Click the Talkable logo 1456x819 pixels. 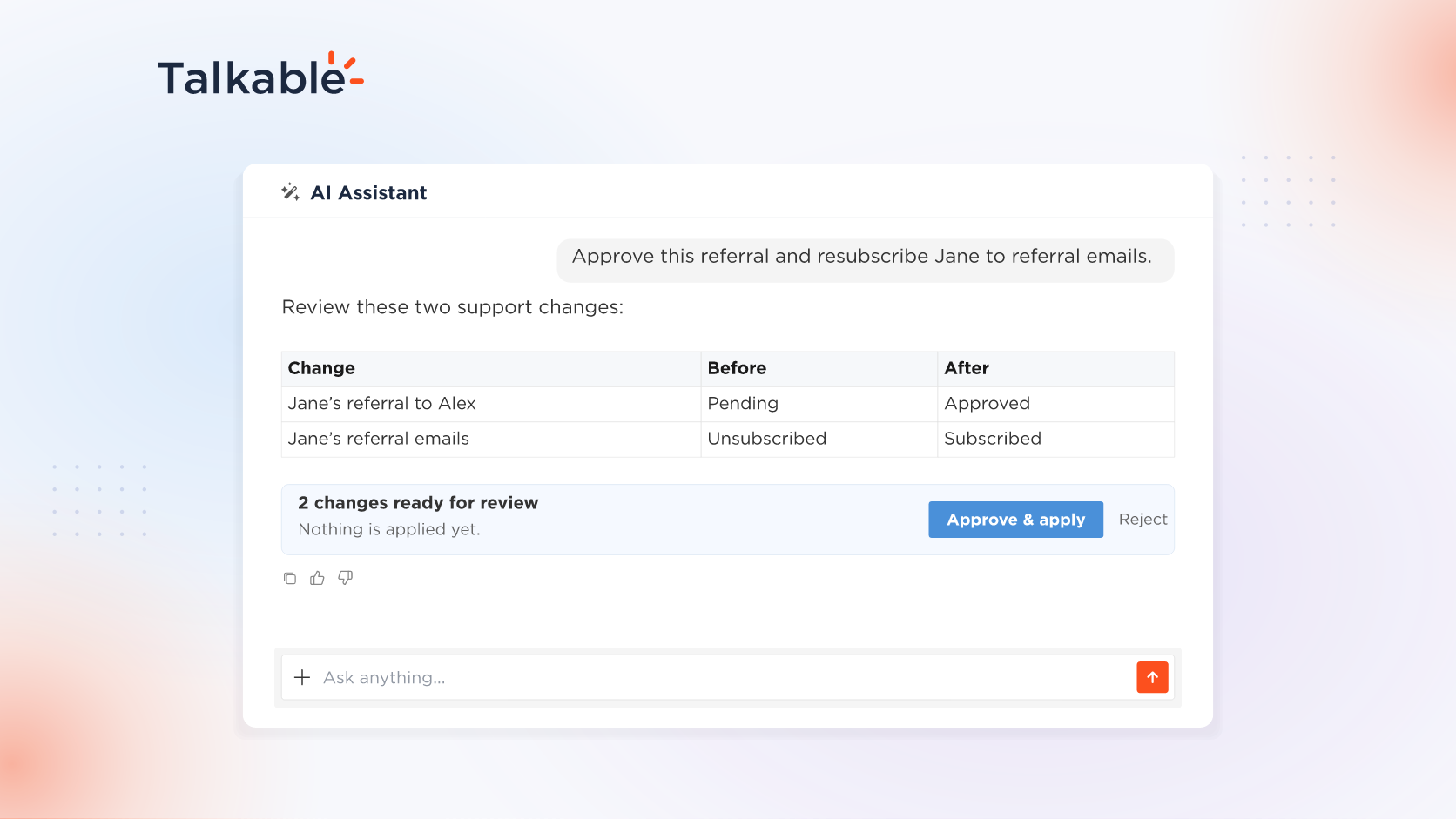tap(260, 75)
